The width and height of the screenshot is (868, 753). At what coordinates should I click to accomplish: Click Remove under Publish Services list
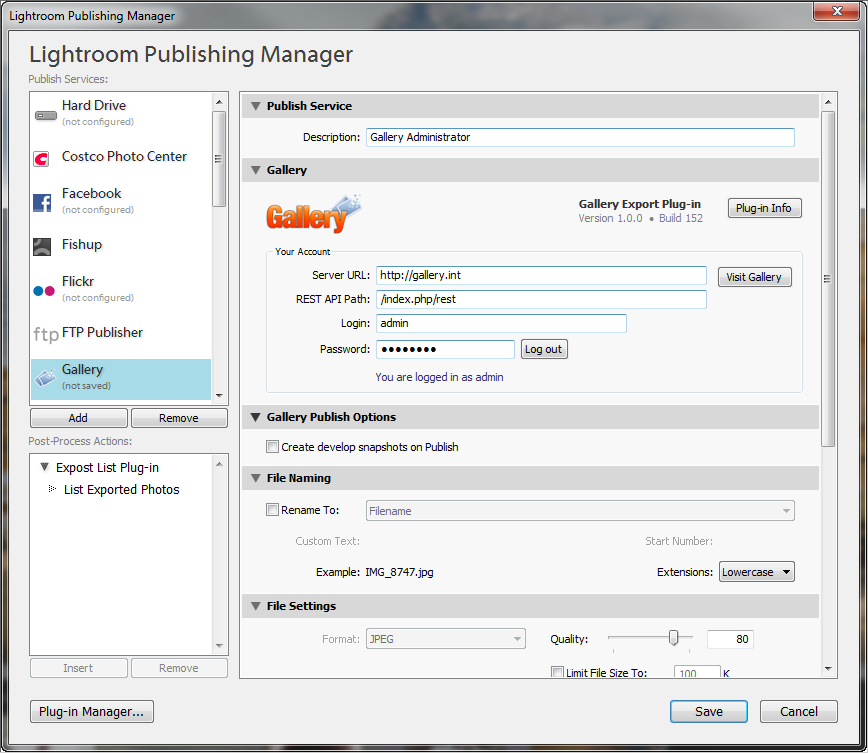coord(179,418)
